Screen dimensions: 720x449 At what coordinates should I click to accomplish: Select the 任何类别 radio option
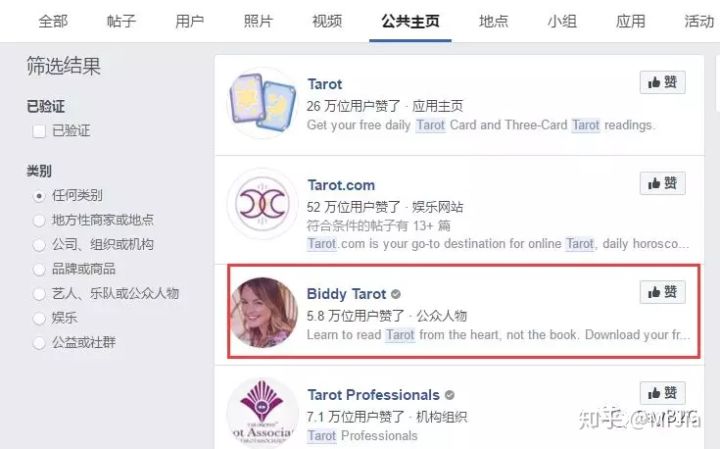(39, 196)
